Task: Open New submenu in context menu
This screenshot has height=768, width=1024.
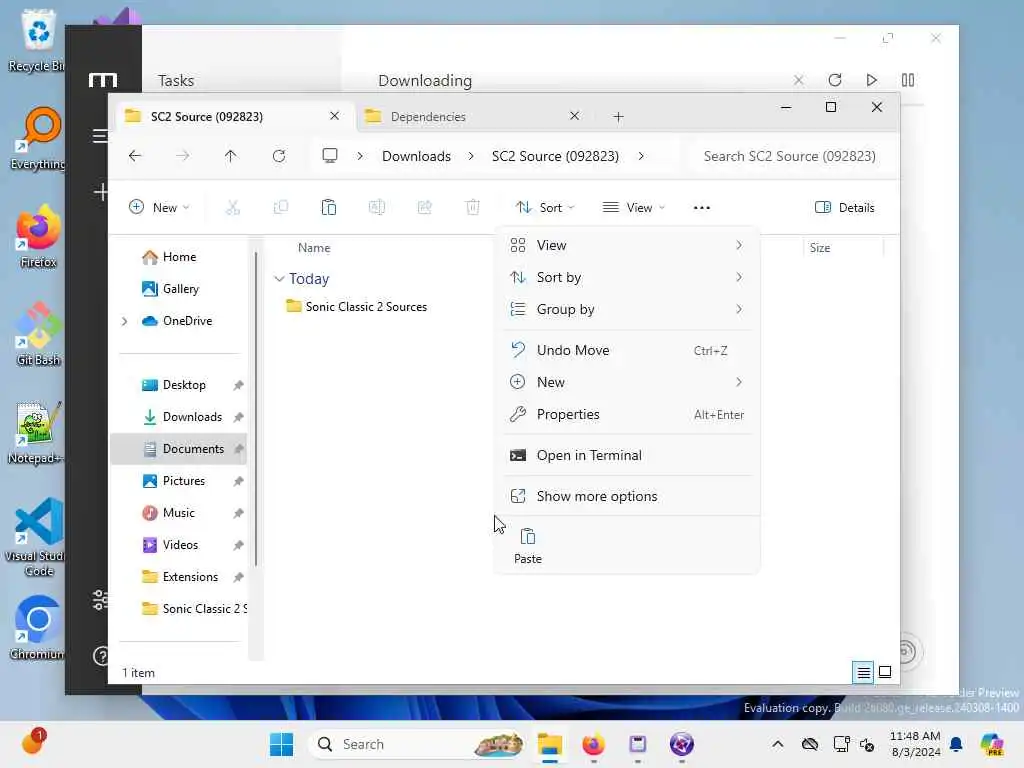Action: 627,383
